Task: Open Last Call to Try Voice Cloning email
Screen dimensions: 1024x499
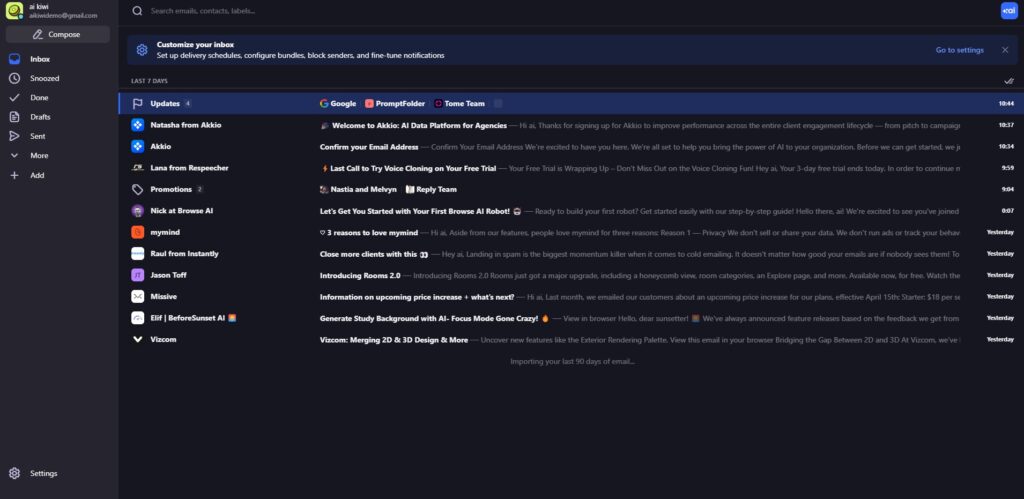Action: point(571,168)
